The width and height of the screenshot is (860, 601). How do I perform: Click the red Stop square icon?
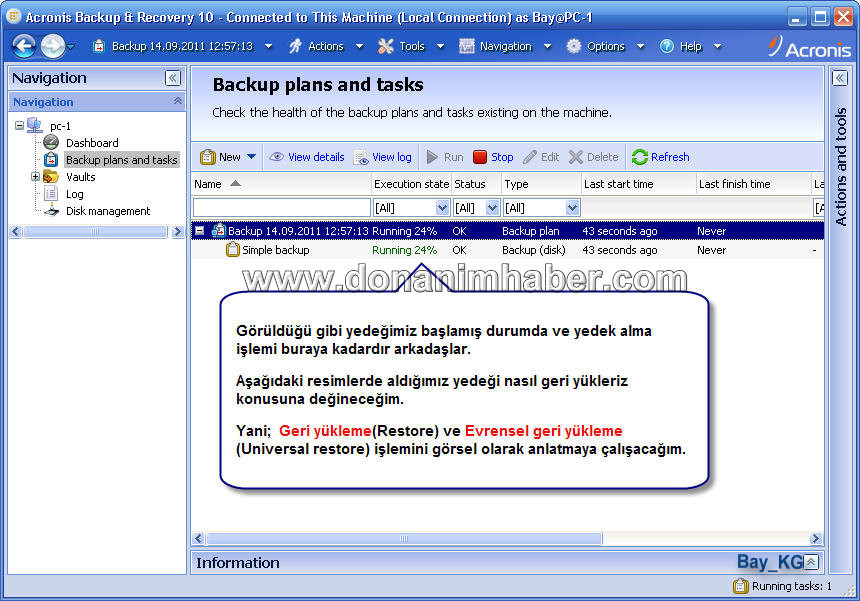pyautogui.click(x=480, y=157)
